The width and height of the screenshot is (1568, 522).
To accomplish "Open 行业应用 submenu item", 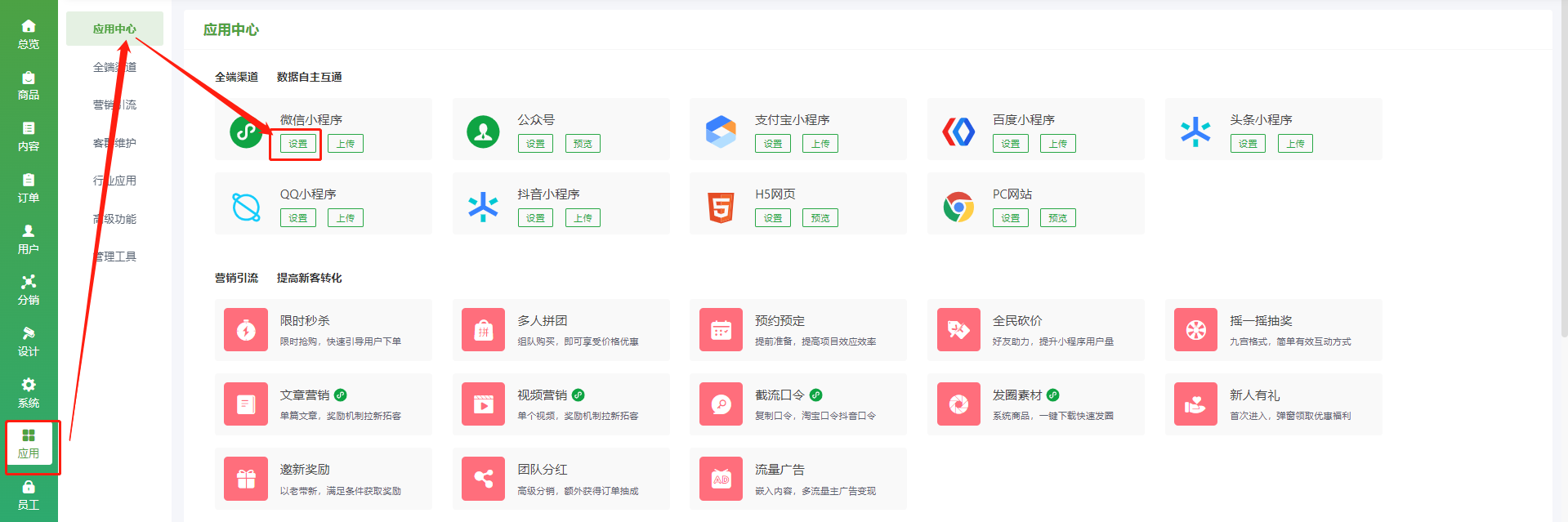I will (114, 181).
